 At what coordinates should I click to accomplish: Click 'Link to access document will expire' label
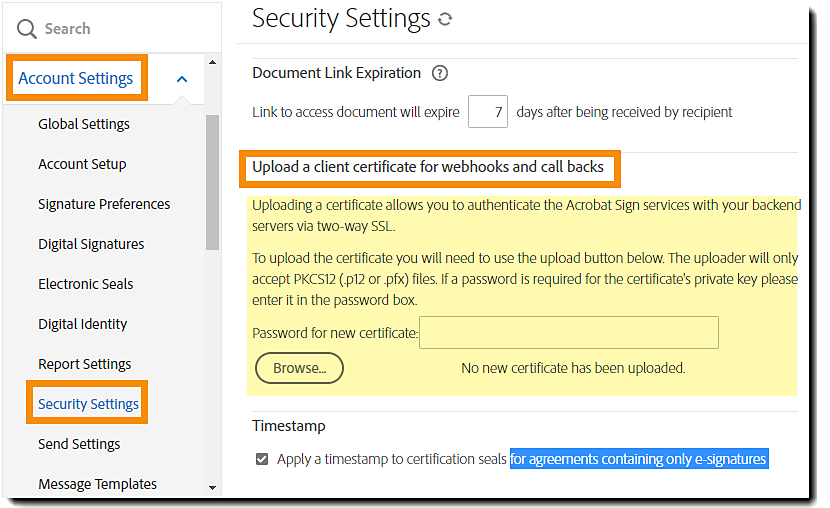[356, 112]
